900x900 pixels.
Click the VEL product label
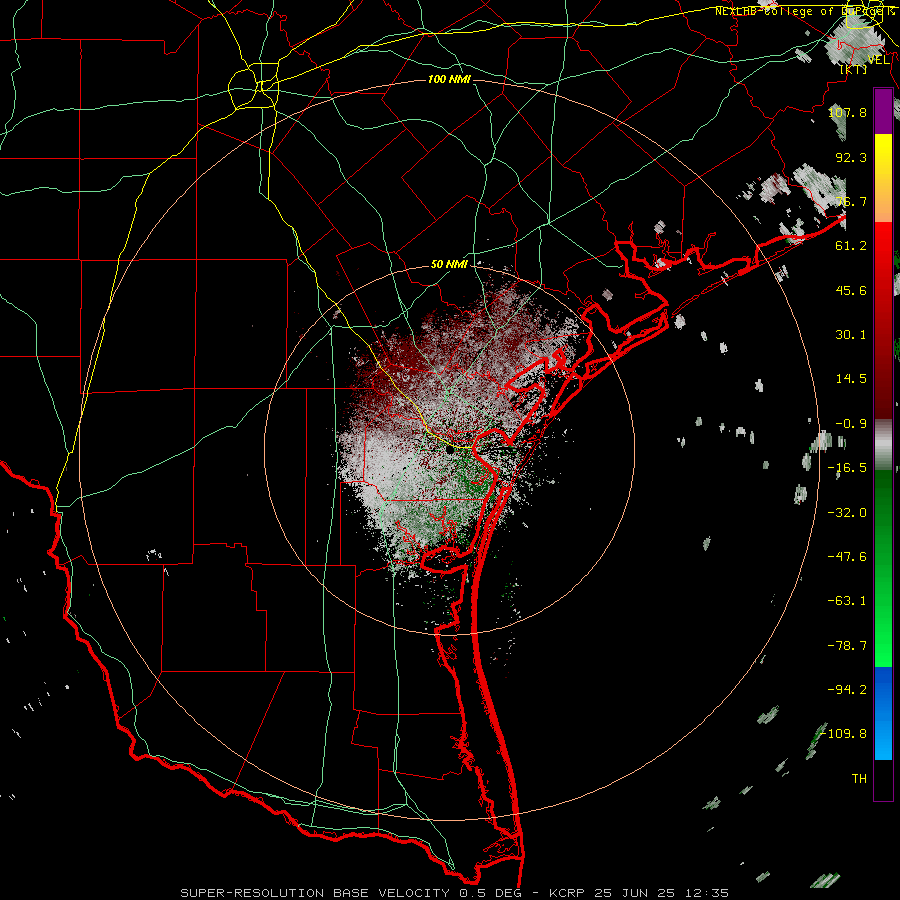(x=879, y=60)
